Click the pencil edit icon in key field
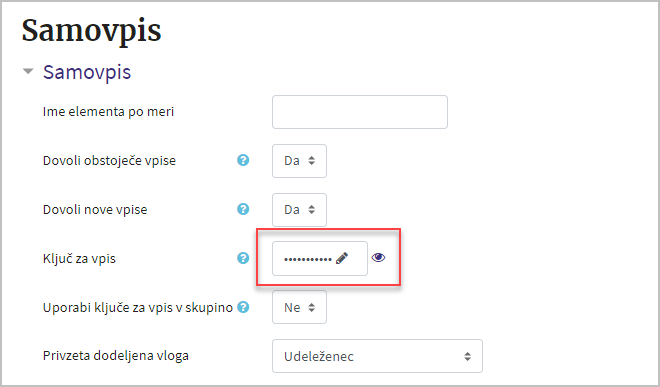 (x=342, y=258)
